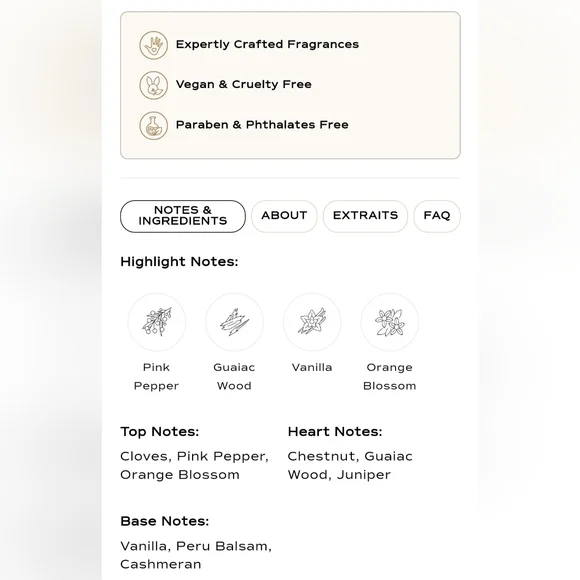Switch to the Extraits tab

coord(365,216)
